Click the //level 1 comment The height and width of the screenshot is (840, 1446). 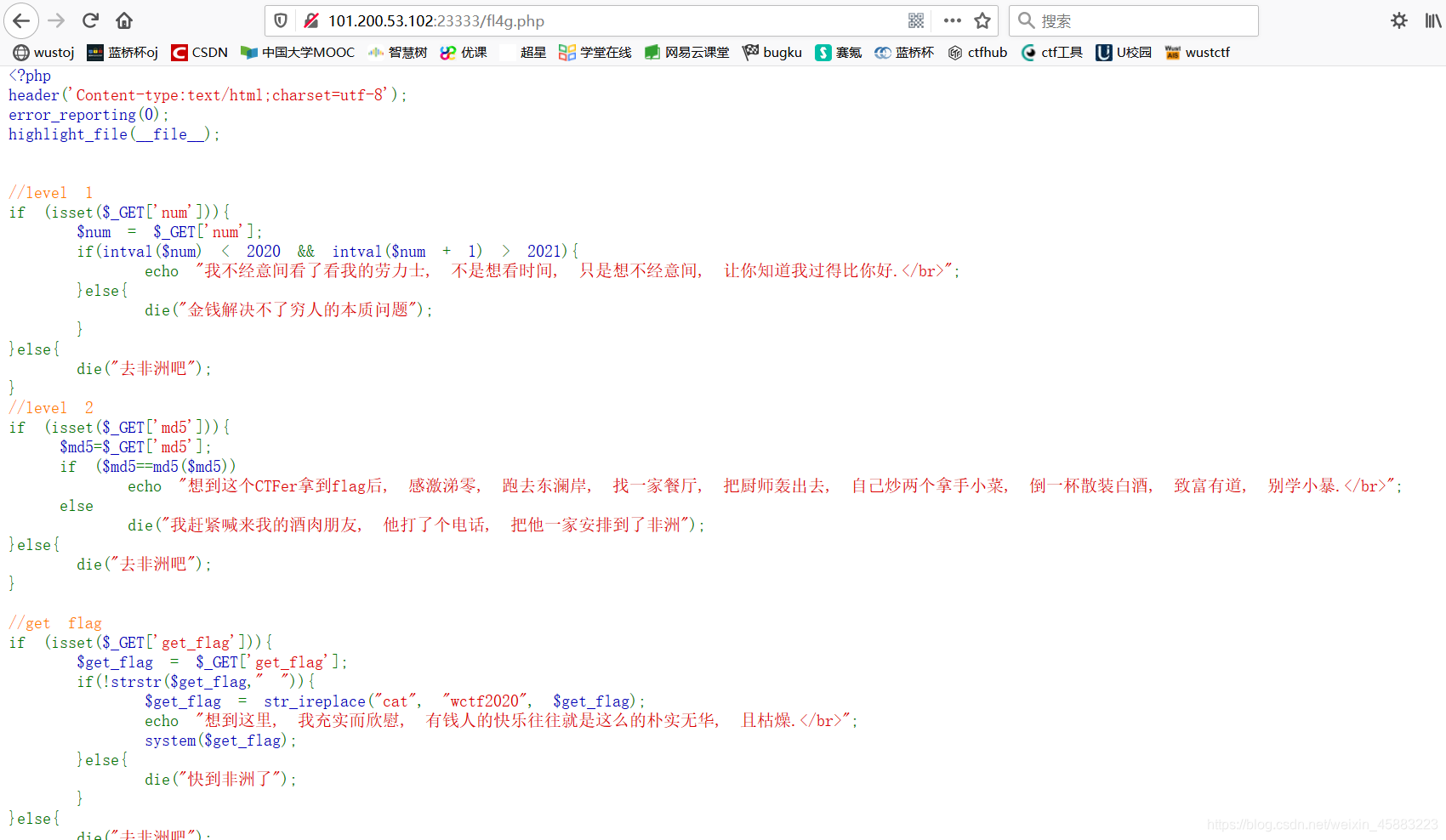[x=51, y=193]
